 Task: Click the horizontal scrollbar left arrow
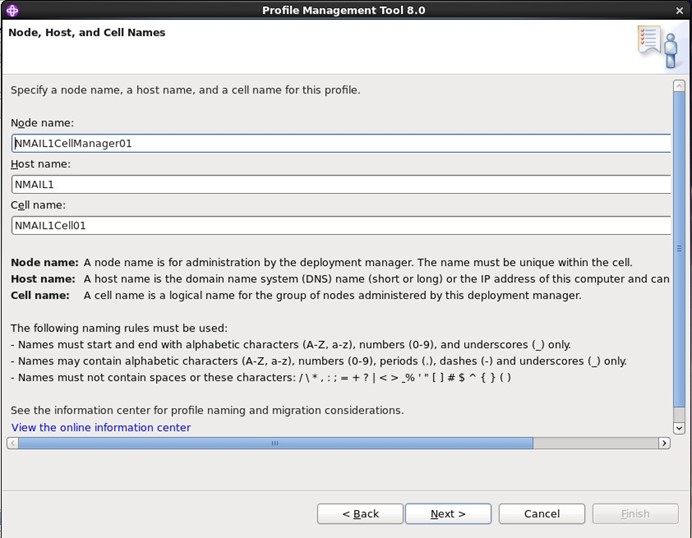[12, 443]
